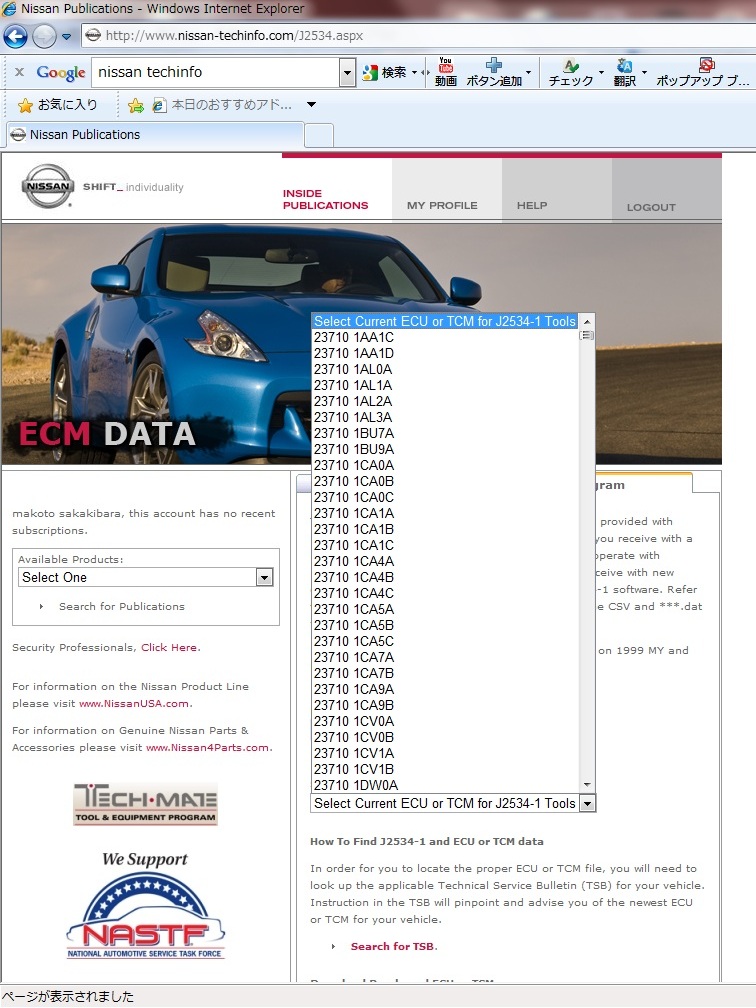Go back with the browser back arrow
This screenshot has width=756, height=1008.
[x=15, y=36]
